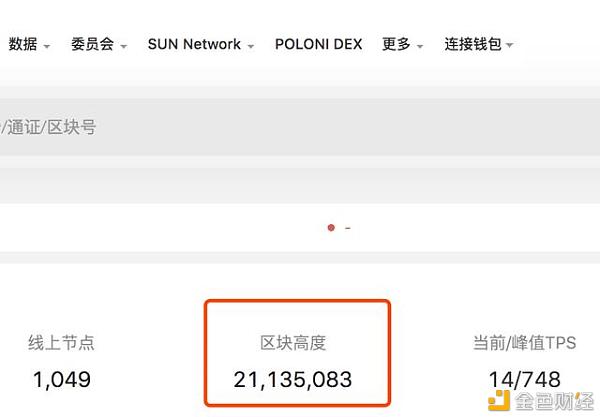This screenshot has width=600, height=417.
Task: Click the 1,049 online nodes value
Action: point(62,380)
